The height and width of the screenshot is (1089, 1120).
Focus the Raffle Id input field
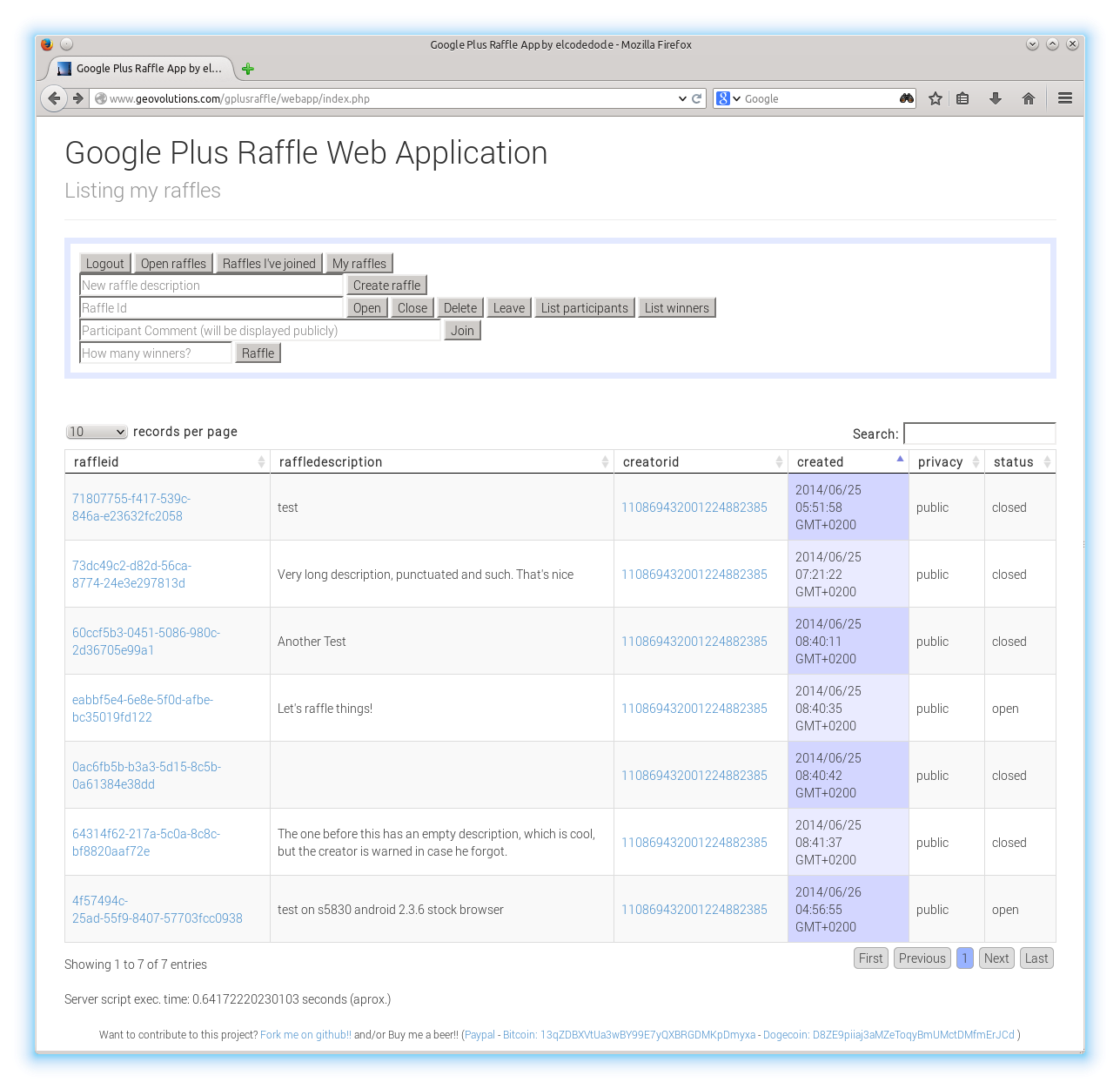coord(212,307)
